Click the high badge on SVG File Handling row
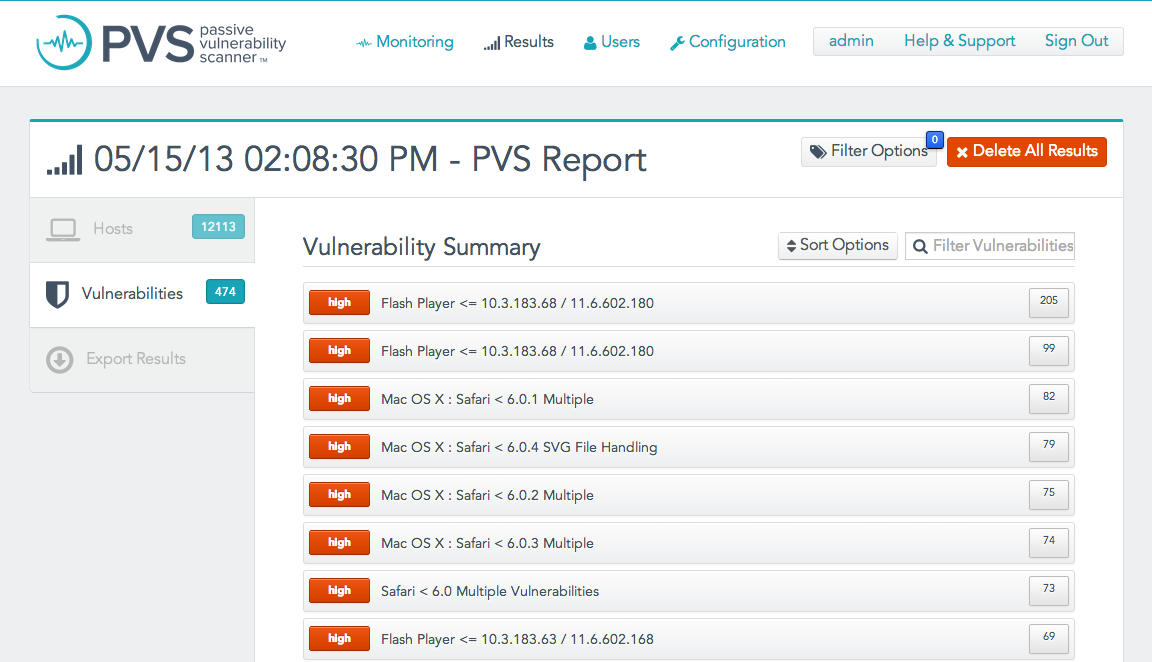Screen dimensions: 1152x662 (x=339, y=447)
